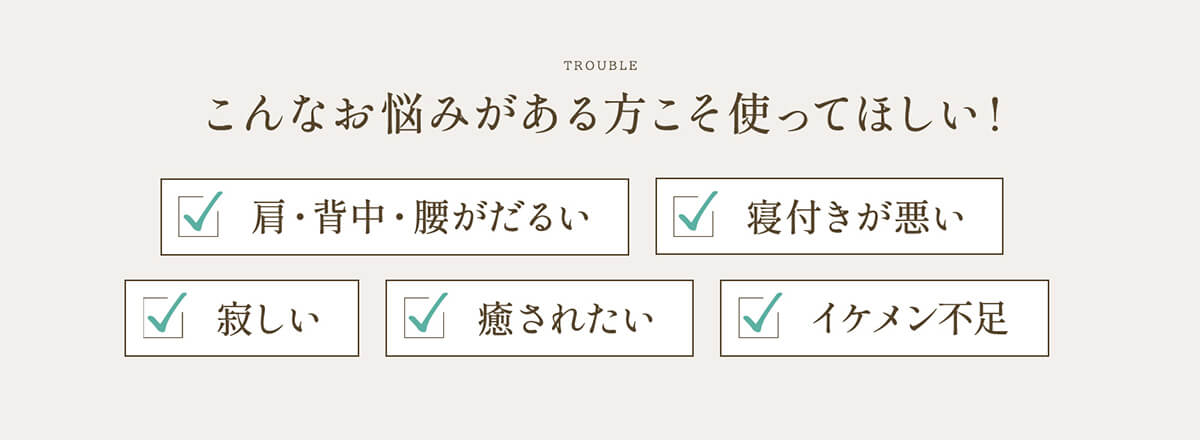The width and height of the screenshot is (1200, 440).
Task: Select the 癒されたい label text
Action: click(565, 319)
